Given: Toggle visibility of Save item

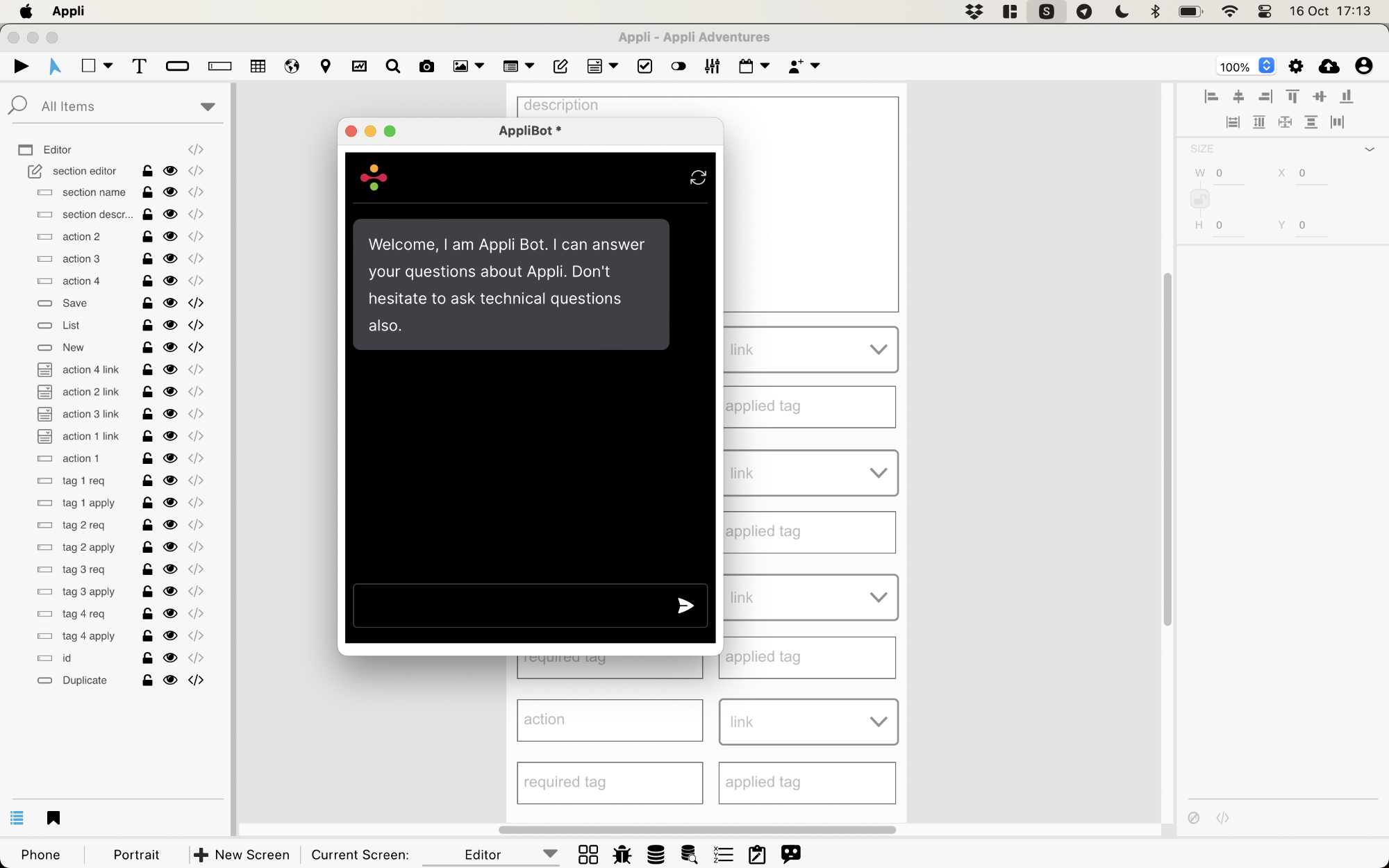Looking at the screenshot, I should pyautogui.click(x=170, y=303).
